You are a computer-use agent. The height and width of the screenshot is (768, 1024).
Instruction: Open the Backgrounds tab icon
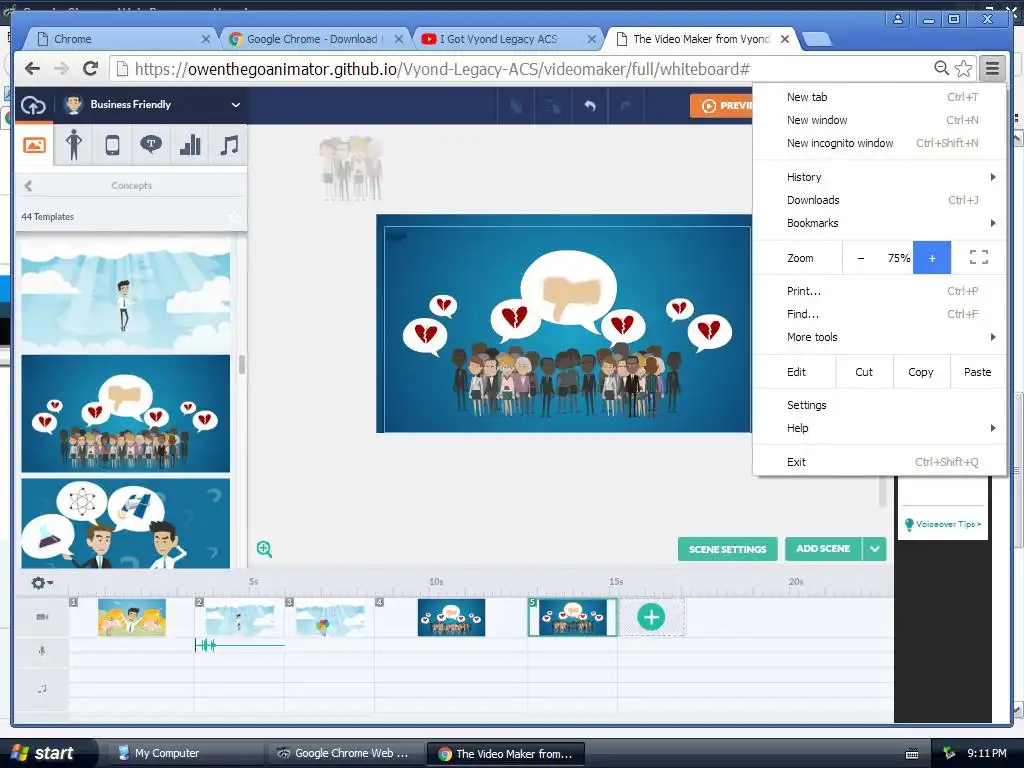point(35,145)
